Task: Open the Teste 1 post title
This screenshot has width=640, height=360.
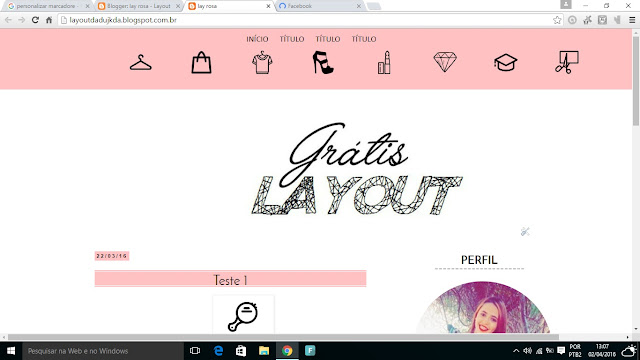Action: click(230, 280)
